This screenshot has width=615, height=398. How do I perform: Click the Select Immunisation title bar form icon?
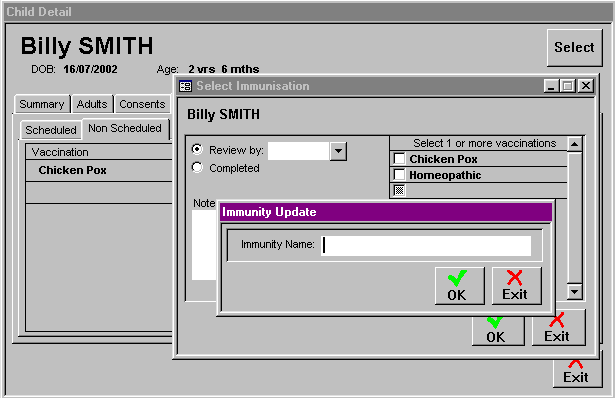point(185,86)
